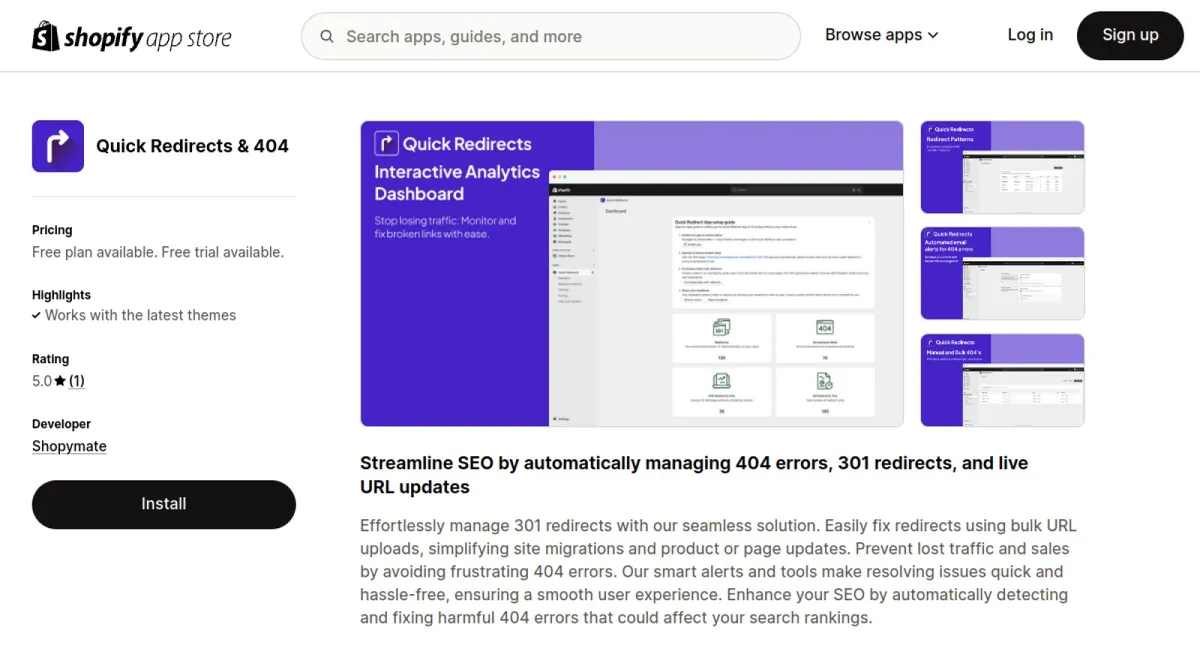Open the Redirect Patterns screenshot thumbnail
The image size is (1200, 650).
pos(1002,167)
